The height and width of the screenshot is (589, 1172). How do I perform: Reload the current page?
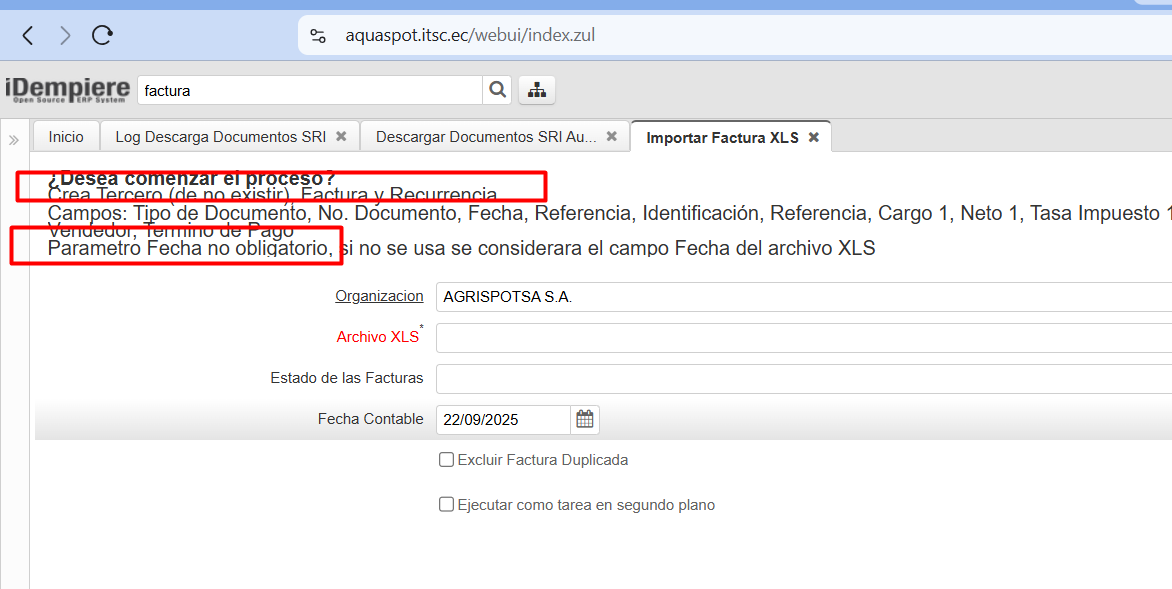102,36
